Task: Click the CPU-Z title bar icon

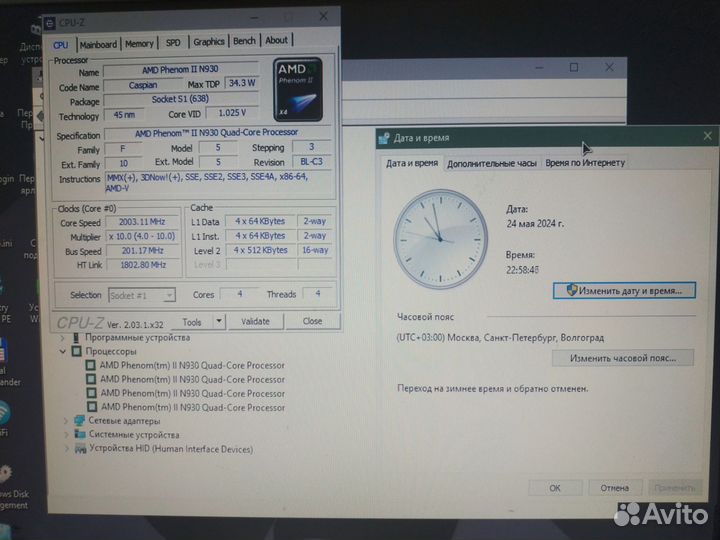Action: (49, 23)
